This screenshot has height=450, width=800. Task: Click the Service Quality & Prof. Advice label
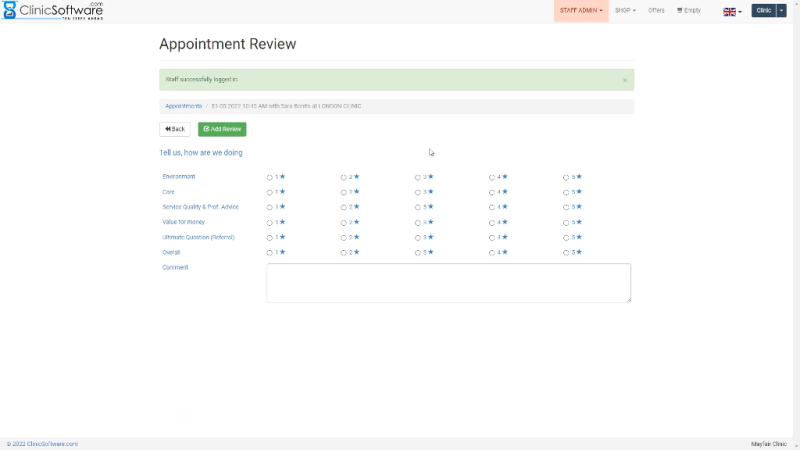click(200, 207)
